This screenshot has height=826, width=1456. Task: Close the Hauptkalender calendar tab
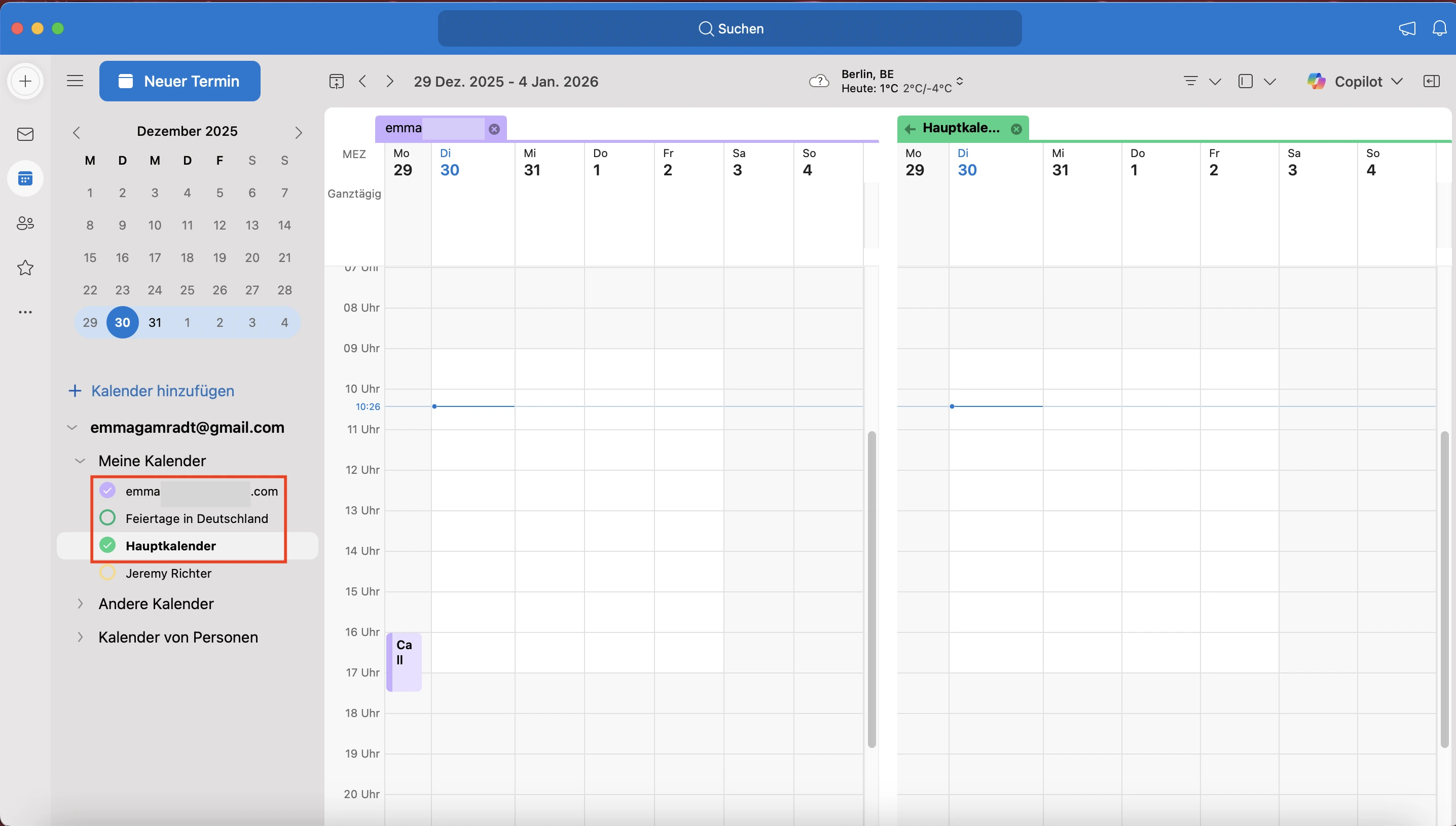tap(1016, 129)
